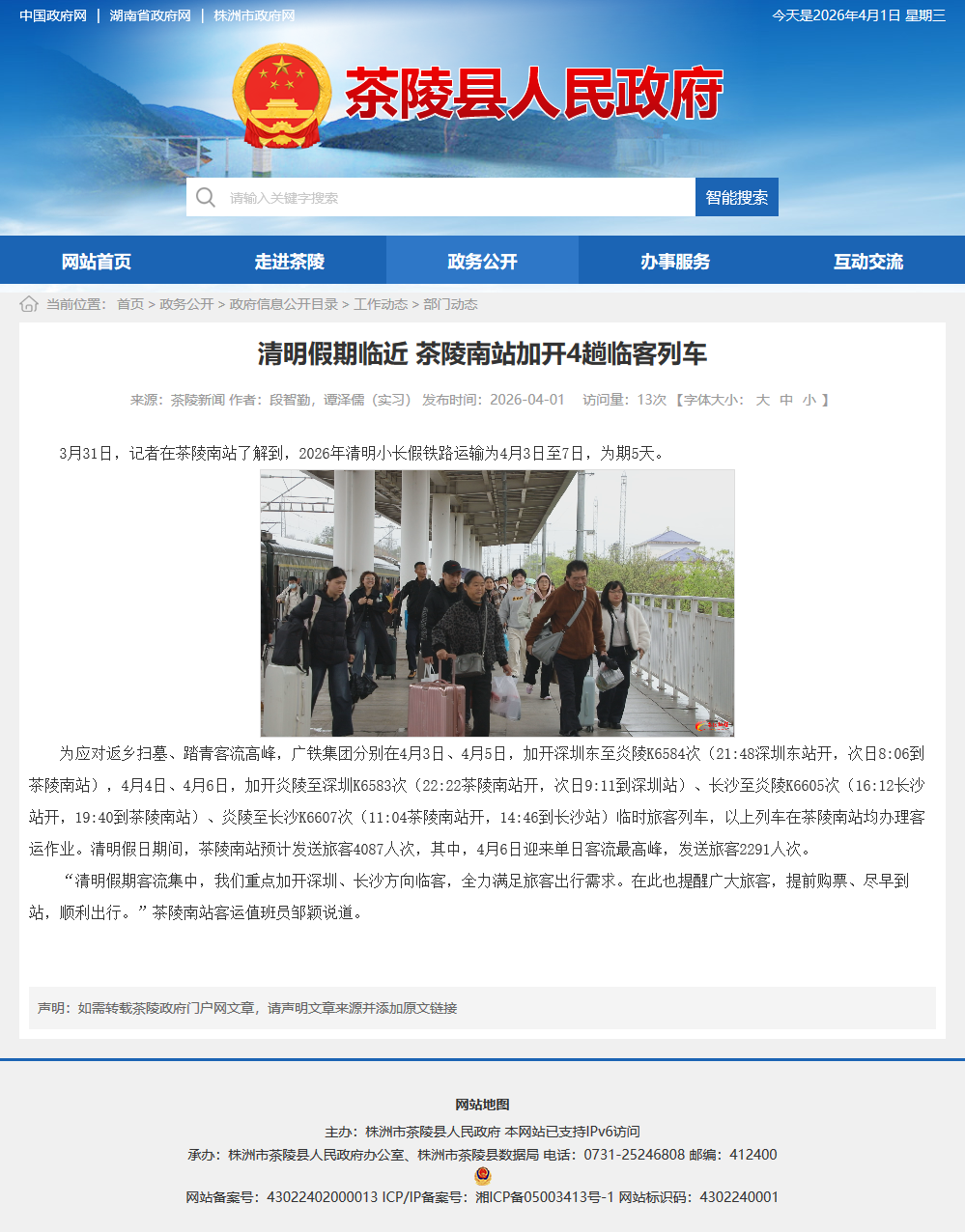The height and width of the screenshot is (1232, 965).
Task: Open the 中国政府网 top link
Action: (x=53, y=15)
